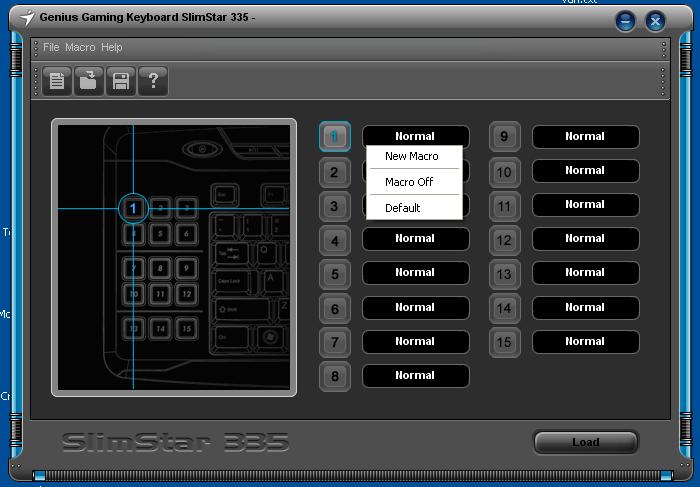
Task: Select macro key number 12 button
Action: pyautogui.click(x=504, y=239)
